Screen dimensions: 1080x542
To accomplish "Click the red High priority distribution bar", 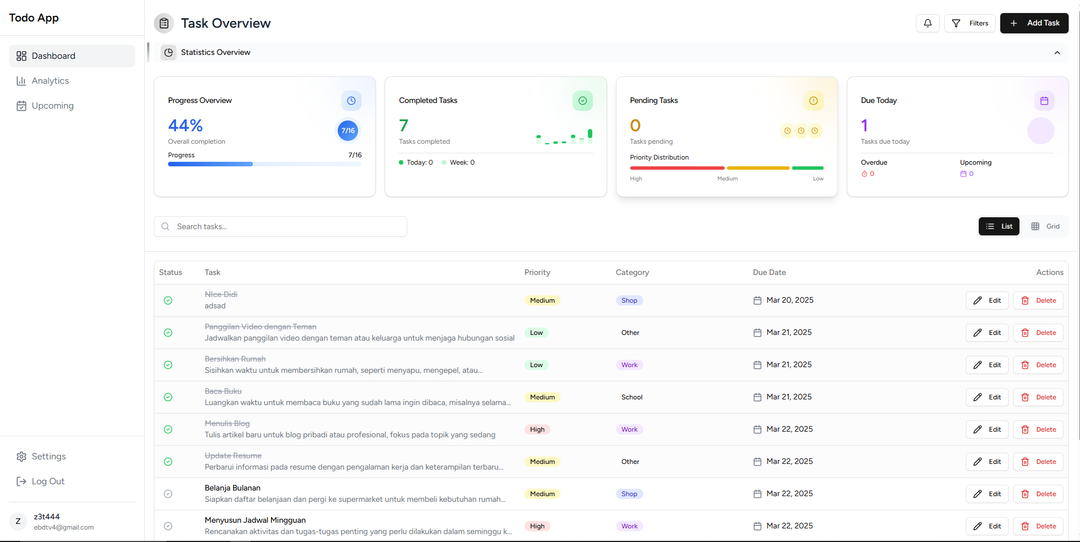I will (677, 168).
